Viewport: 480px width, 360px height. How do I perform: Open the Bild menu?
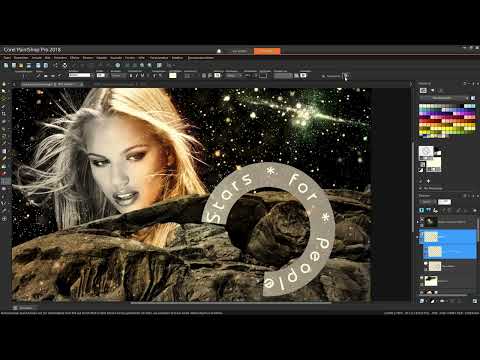point(48,58)
